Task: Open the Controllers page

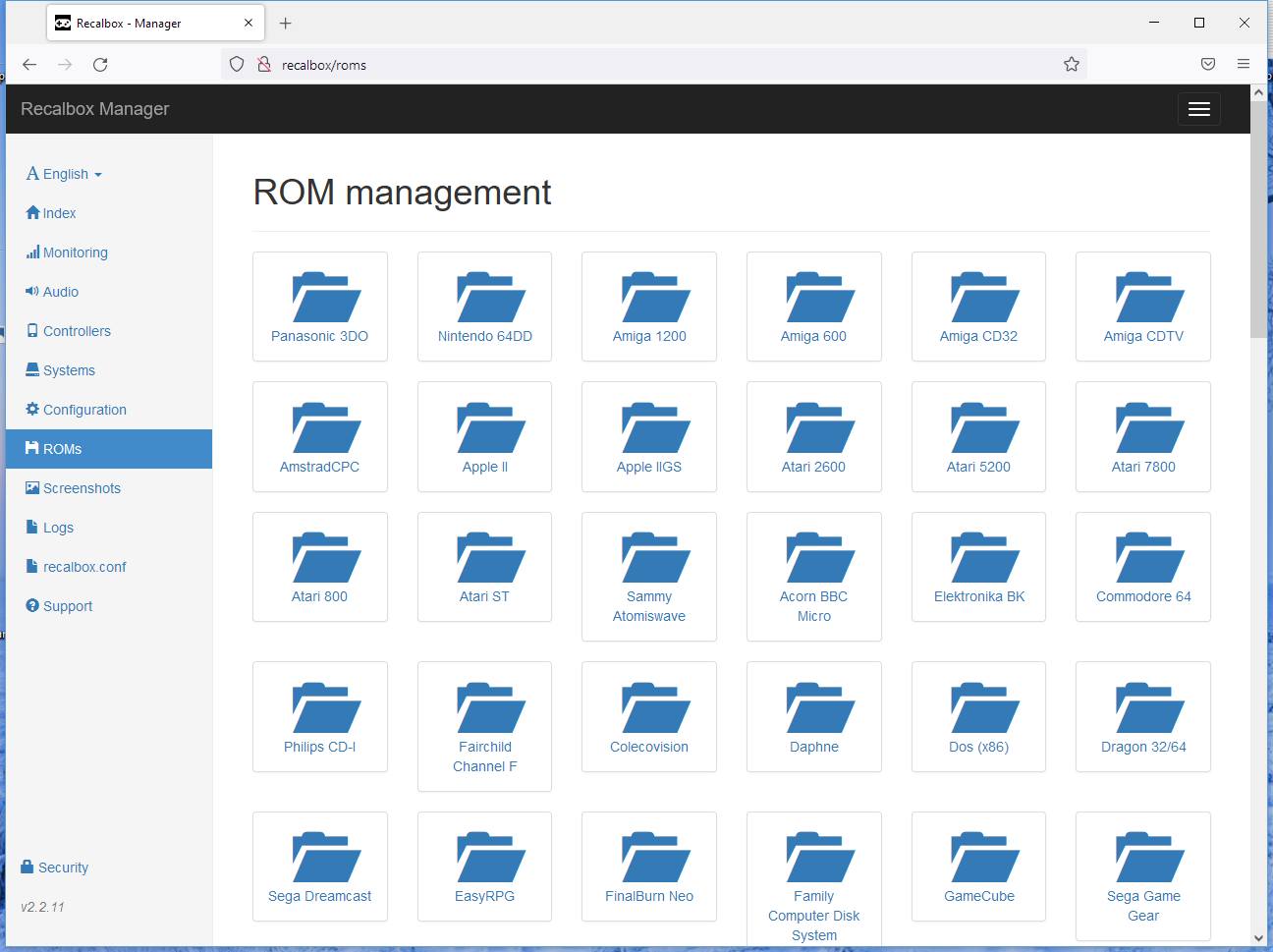Action: pos(69,331)
